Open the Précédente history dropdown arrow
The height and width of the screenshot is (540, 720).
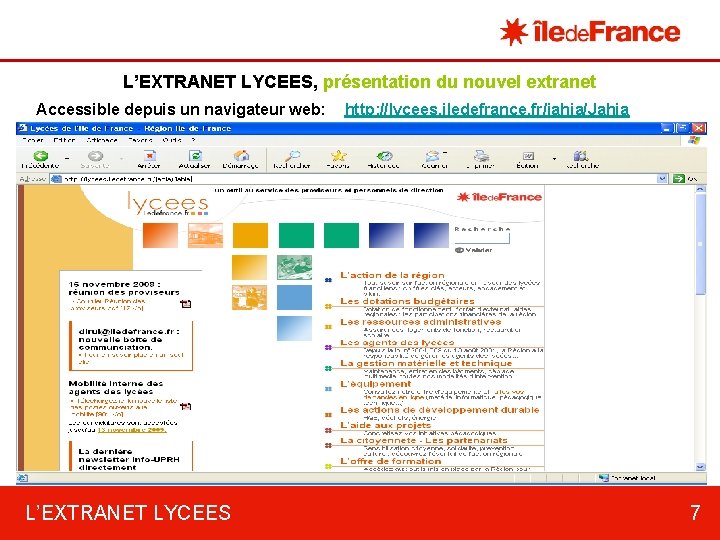[x=68, y=158]
